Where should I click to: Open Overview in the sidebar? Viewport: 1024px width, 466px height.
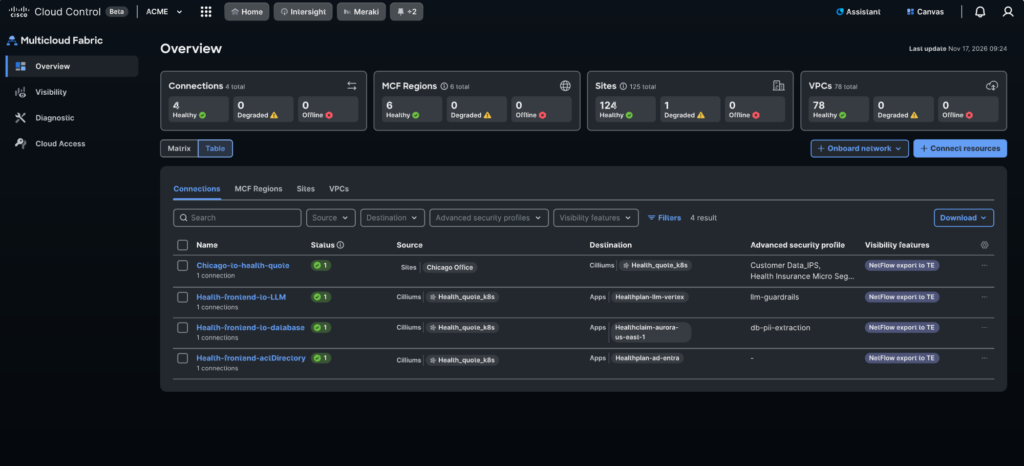click(72, 66)
